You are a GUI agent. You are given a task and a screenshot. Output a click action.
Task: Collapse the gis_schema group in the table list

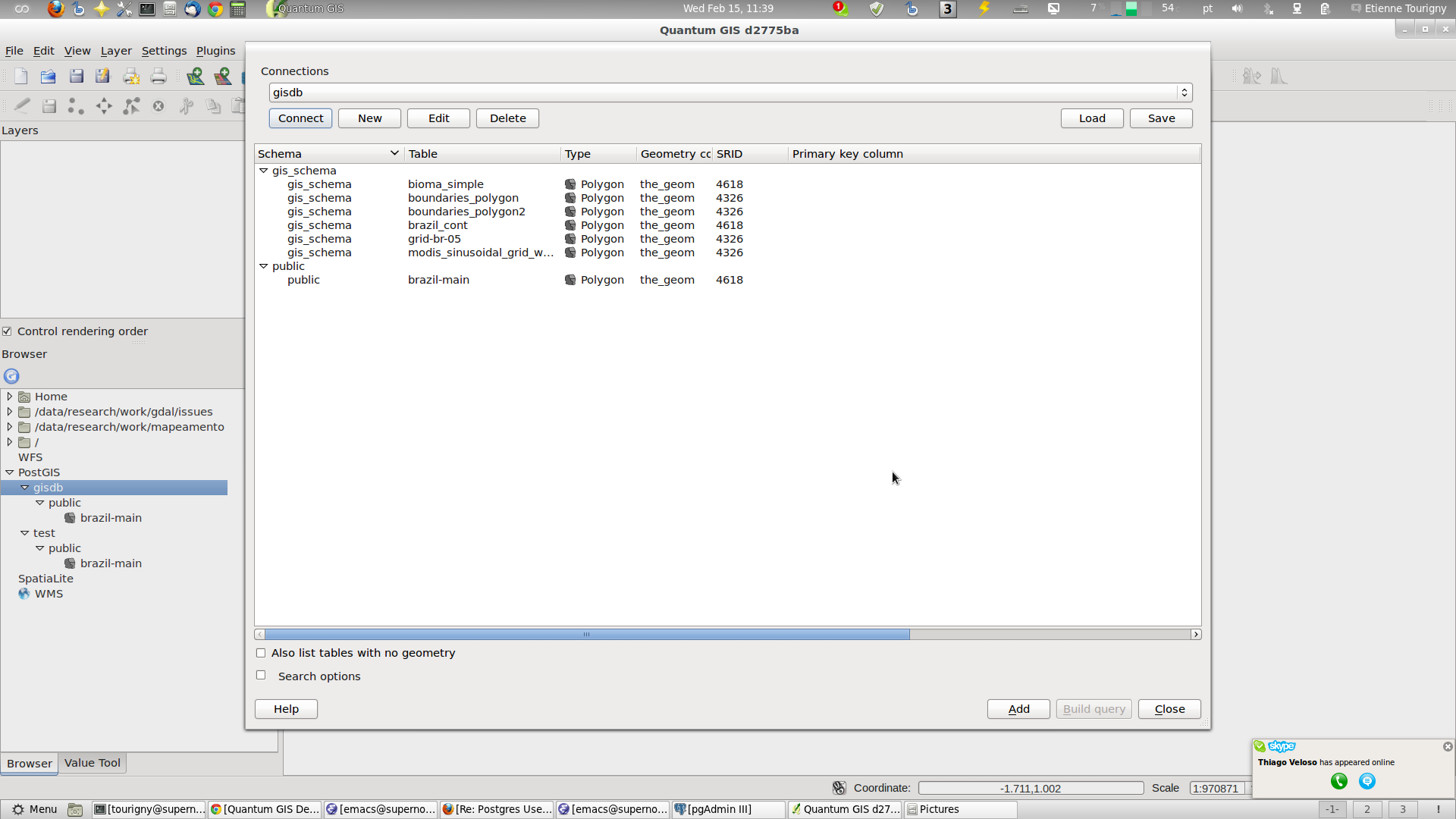click(x=264, y=171)
